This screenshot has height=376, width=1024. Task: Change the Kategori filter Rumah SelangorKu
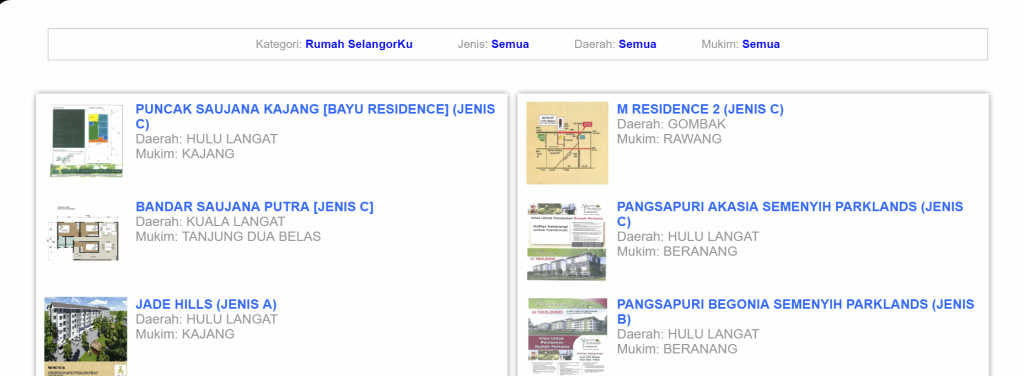point(359,44)
